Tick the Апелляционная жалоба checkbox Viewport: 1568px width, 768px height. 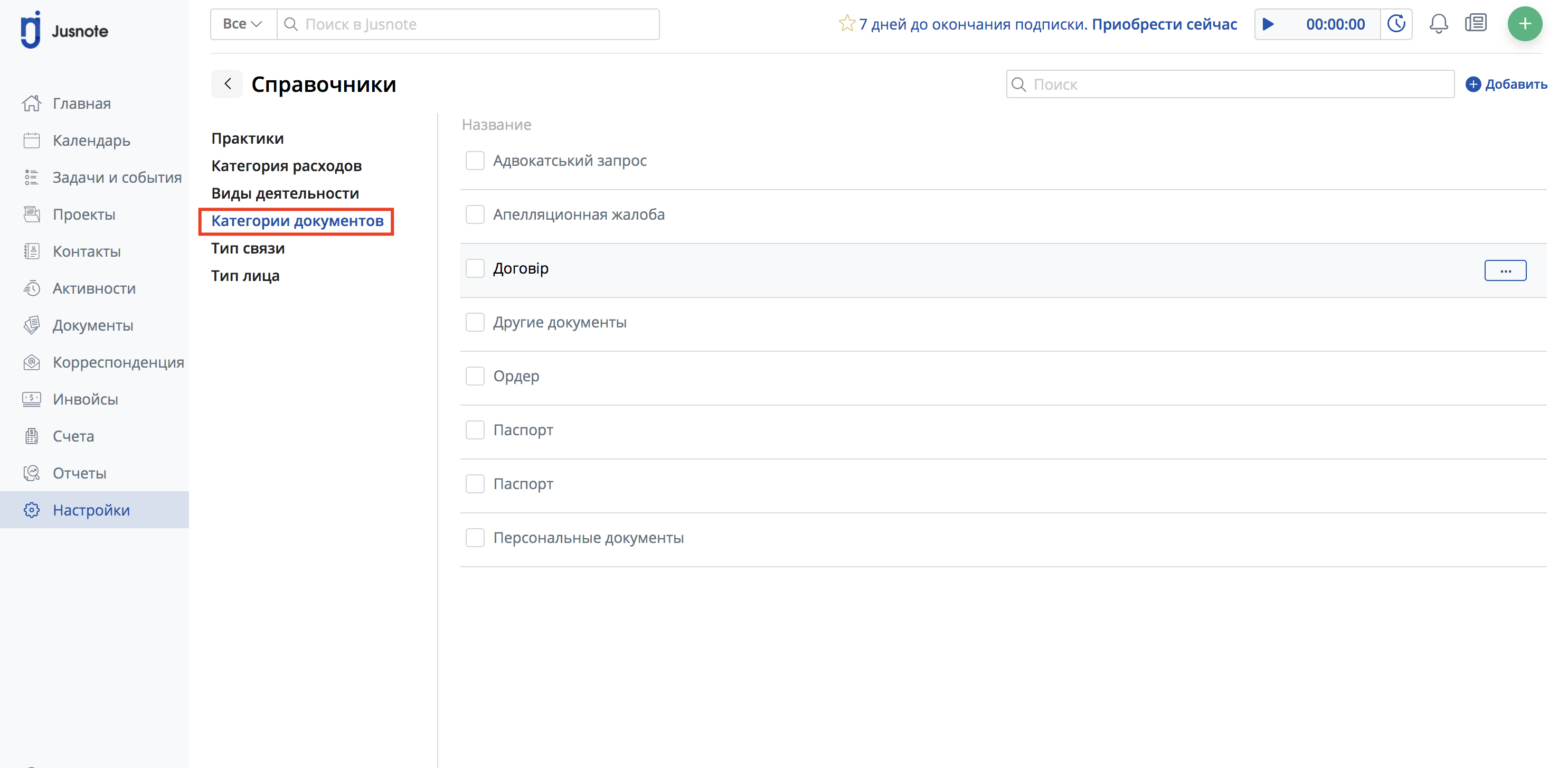[475, 214]
